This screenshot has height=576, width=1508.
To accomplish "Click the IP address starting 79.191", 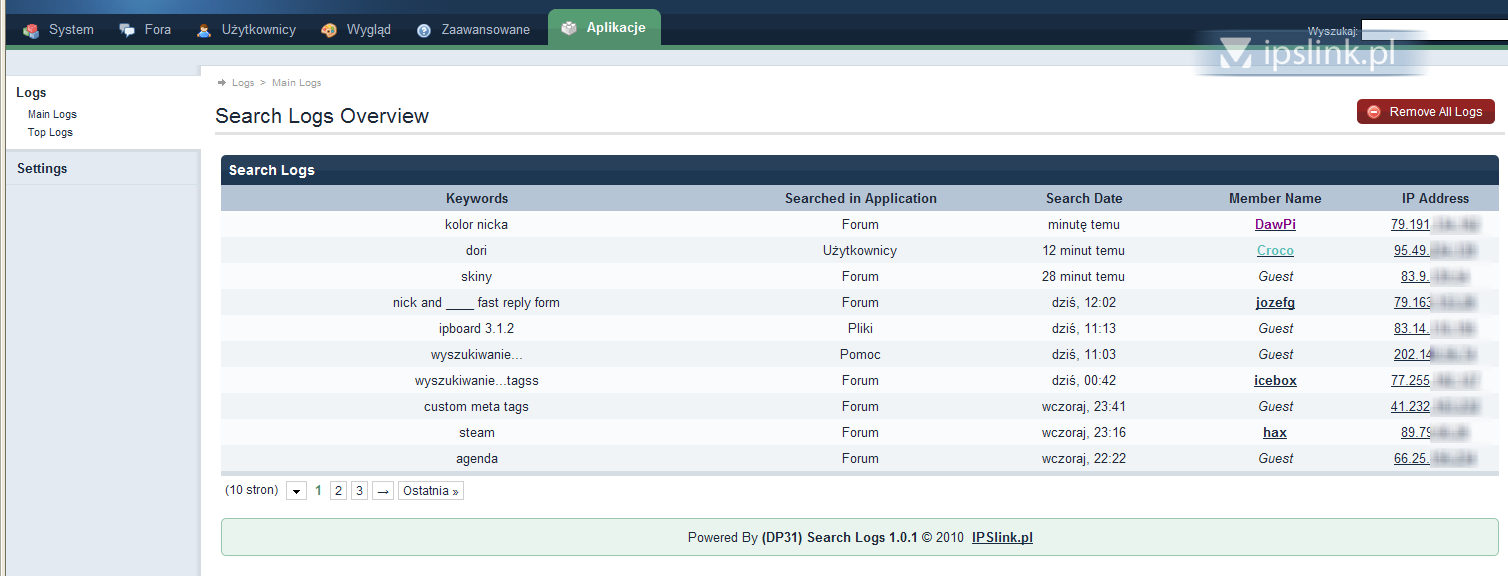I will coord(1435,225).
